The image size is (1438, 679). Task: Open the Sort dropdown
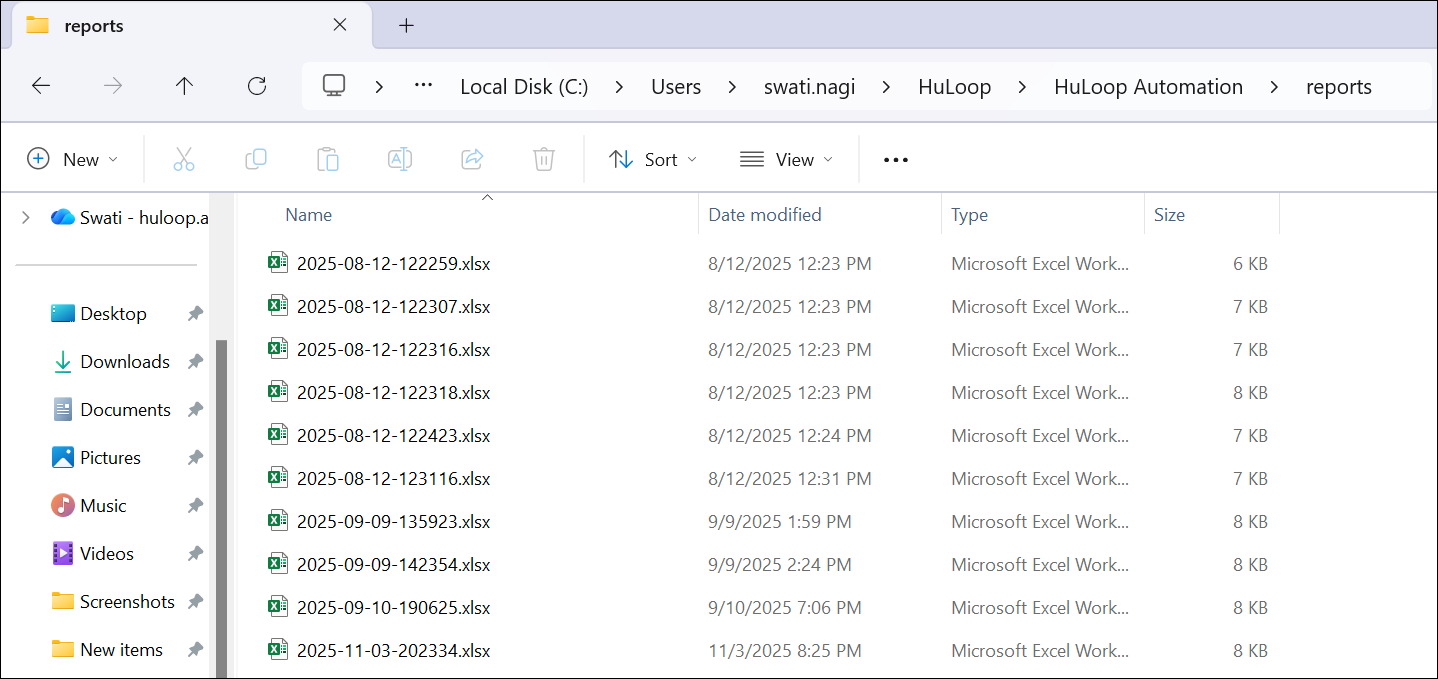[653, 158]
